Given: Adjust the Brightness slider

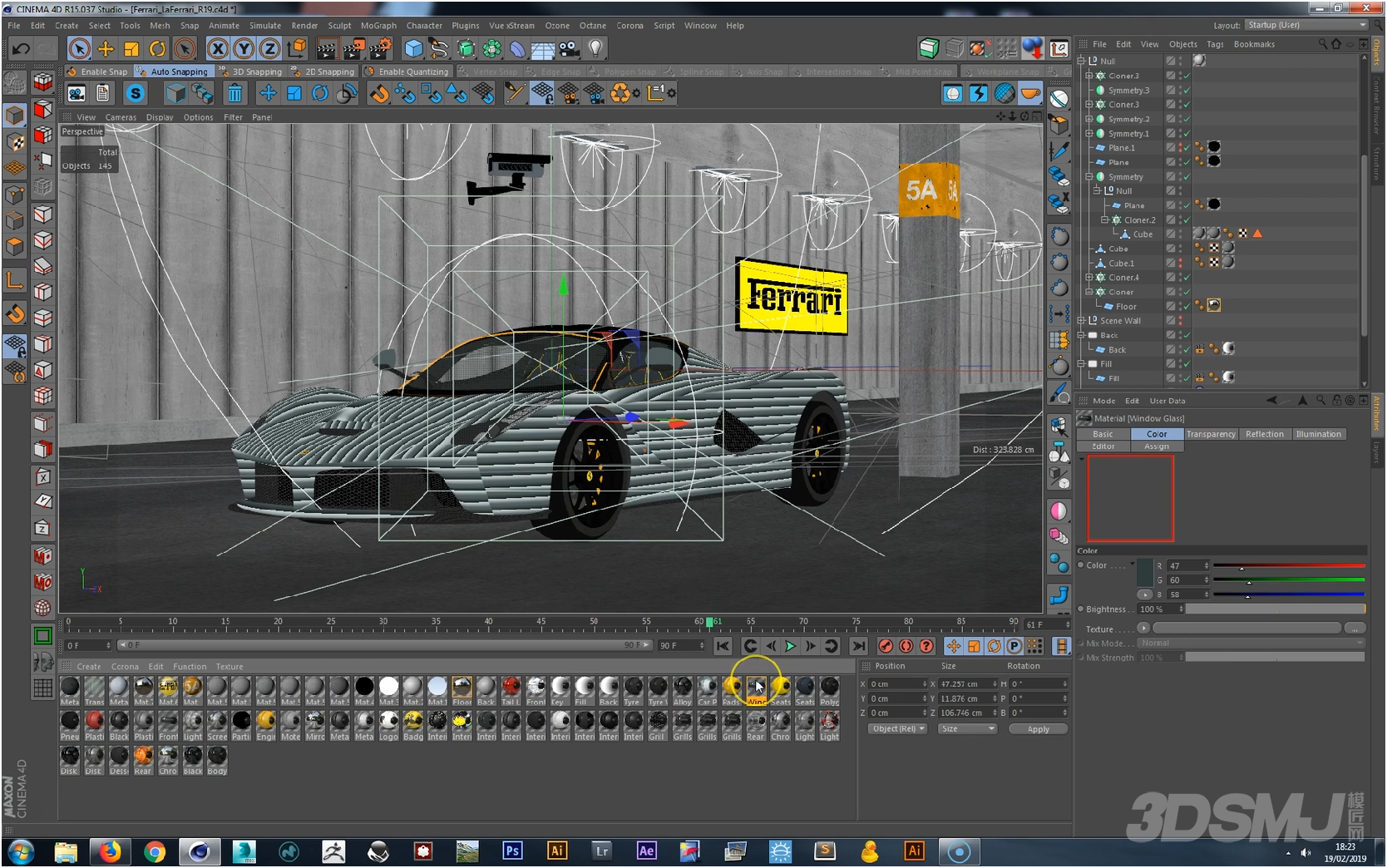Looking at the screenshot, I should (x=1276, y=609).
